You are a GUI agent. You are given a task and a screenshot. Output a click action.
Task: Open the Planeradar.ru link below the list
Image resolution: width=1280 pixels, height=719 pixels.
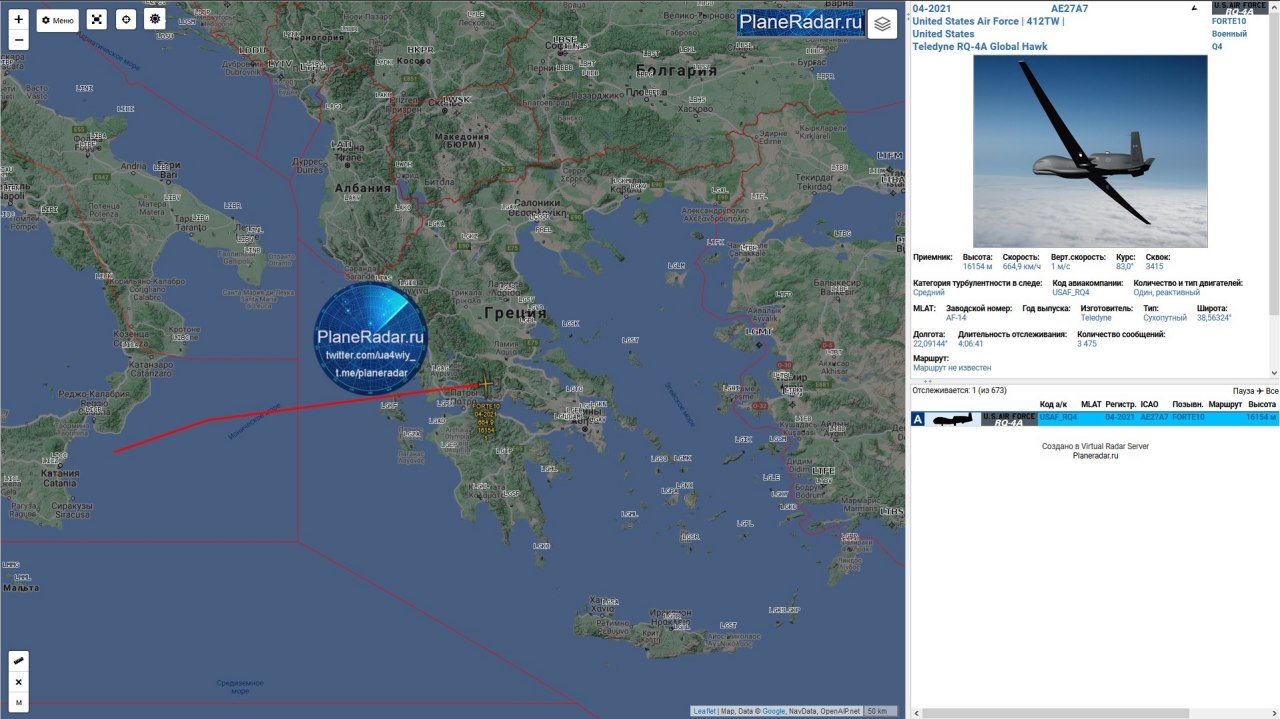(1096, 455)
